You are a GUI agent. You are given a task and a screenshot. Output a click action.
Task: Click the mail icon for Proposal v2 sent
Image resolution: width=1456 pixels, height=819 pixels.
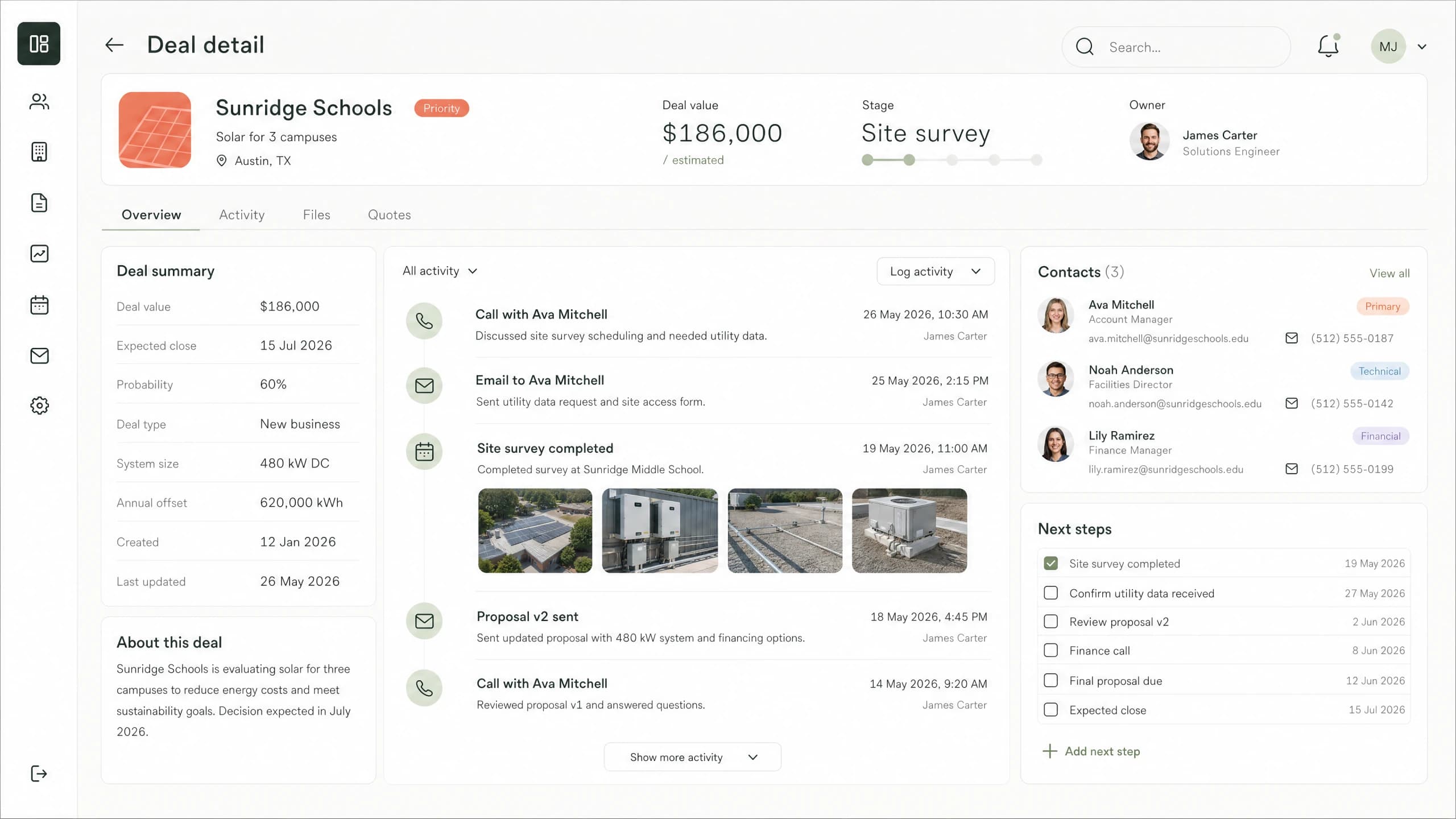(424, 621)
